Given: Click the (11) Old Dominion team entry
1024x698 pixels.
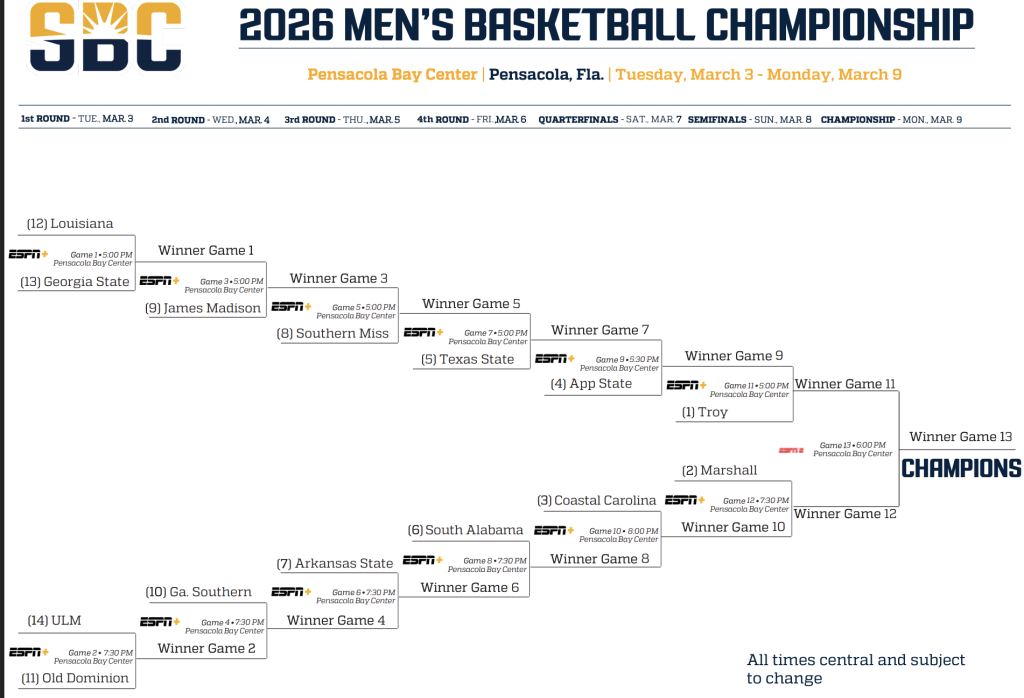Looking at the screenshot, I should [x=78, y=678].
